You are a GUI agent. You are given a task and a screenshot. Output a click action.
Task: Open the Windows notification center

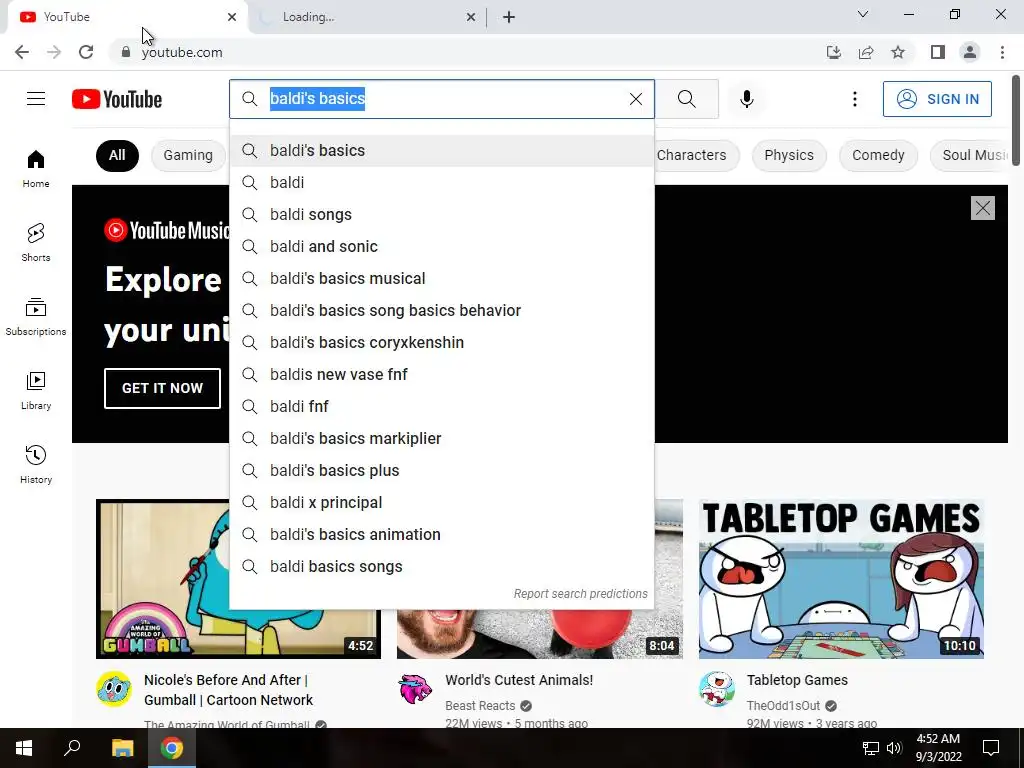[991, 748]
